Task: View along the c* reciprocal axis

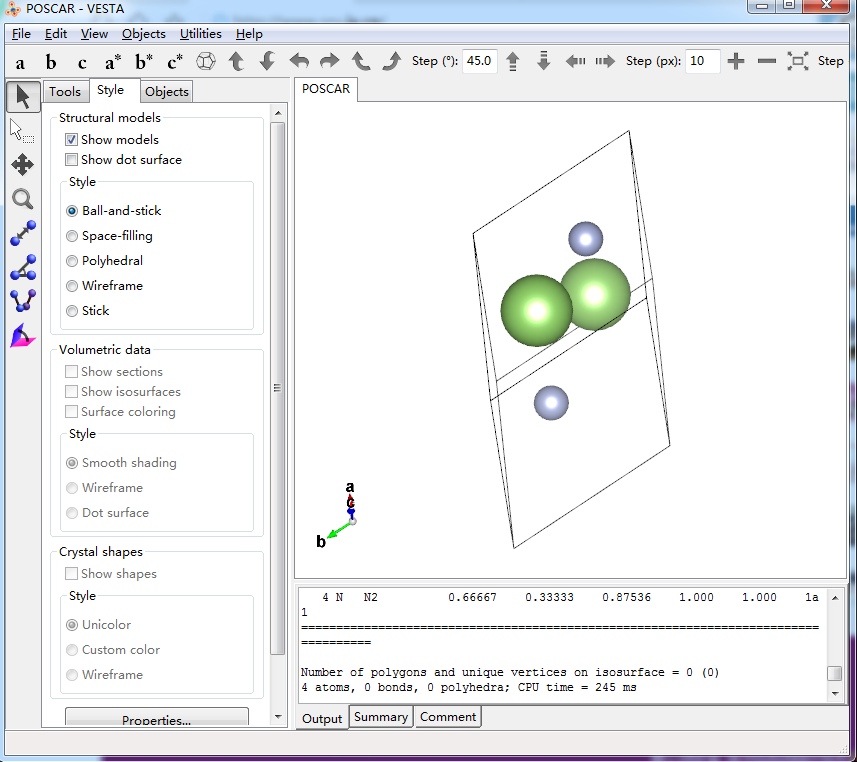Action: (175, 62)
